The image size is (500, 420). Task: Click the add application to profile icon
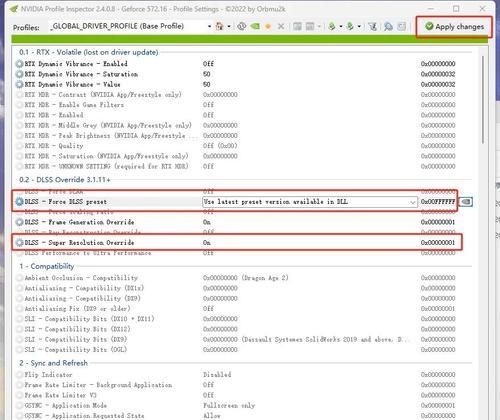(297, 26)
